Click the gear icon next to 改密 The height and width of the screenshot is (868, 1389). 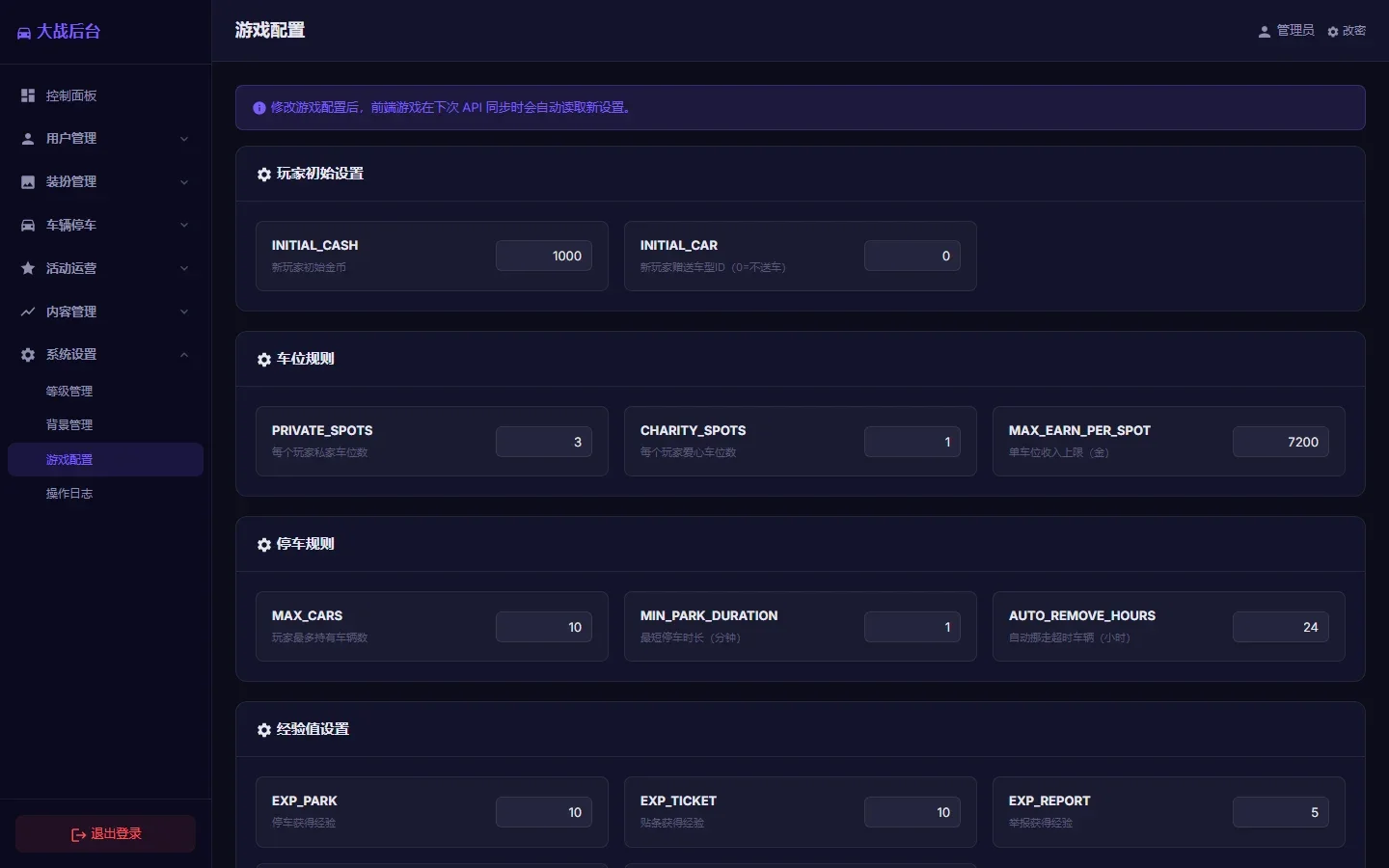click(x=1333, y=32)
